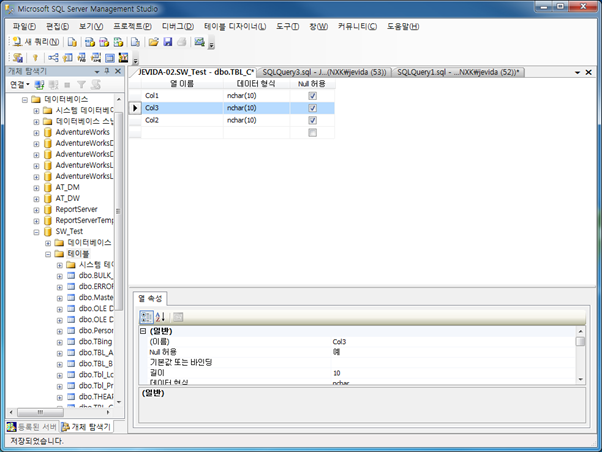Click the Filter funnel icon in Object Explorer
The width and height of the screenshot is (602, 452).
(81, 84)
